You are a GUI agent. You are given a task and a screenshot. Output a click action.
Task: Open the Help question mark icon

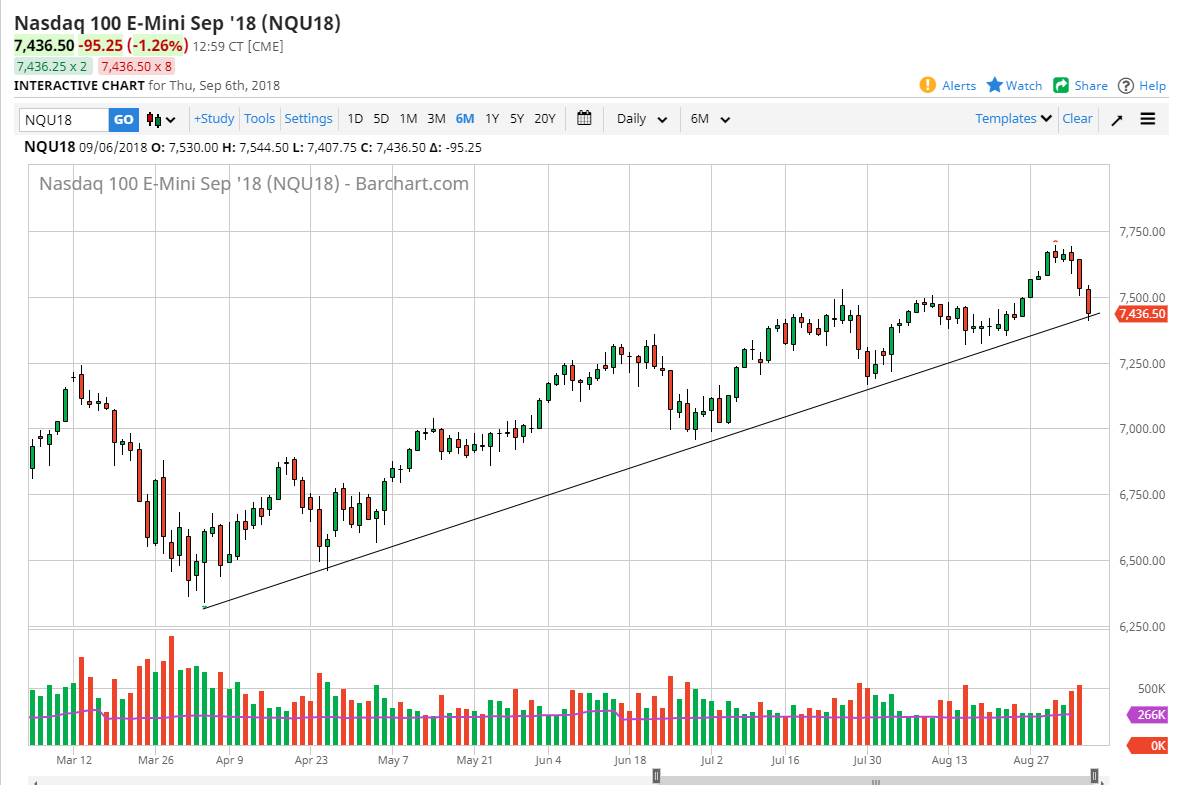click(x=1128, y=86)
